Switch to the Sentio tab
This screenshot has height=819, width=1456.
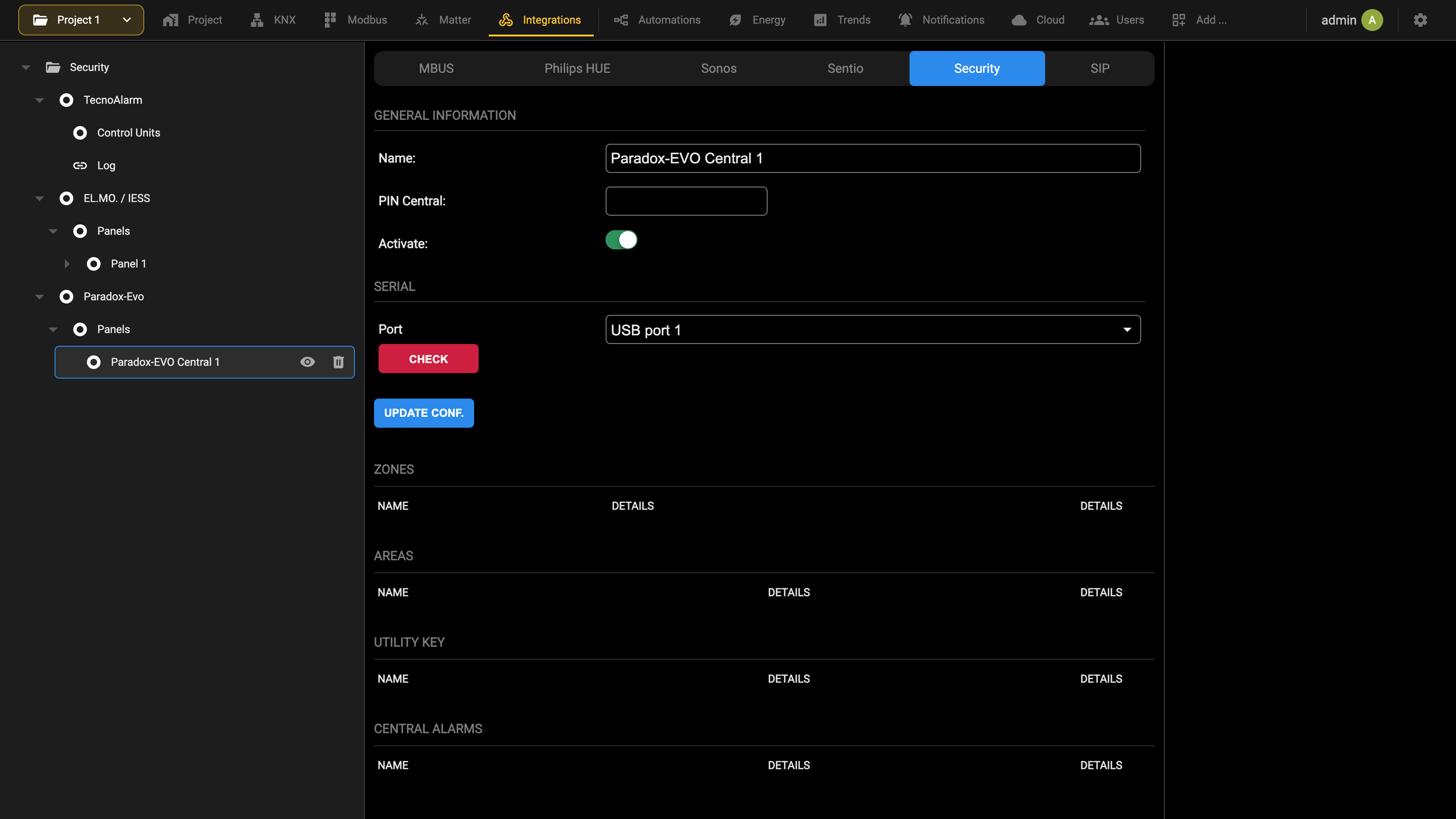pyautogui.click(x=845, y=68)
